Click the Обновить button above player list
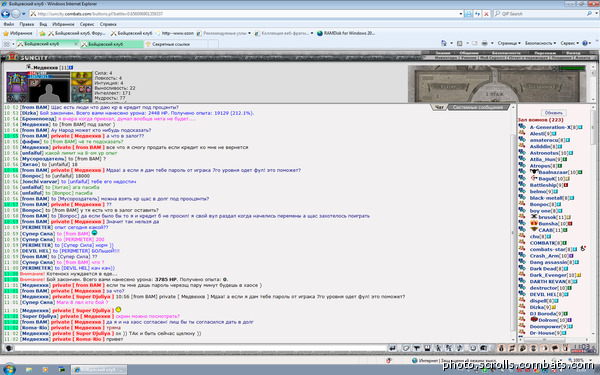This screenshot has width=600, height=375. click(x=554, y=113)
